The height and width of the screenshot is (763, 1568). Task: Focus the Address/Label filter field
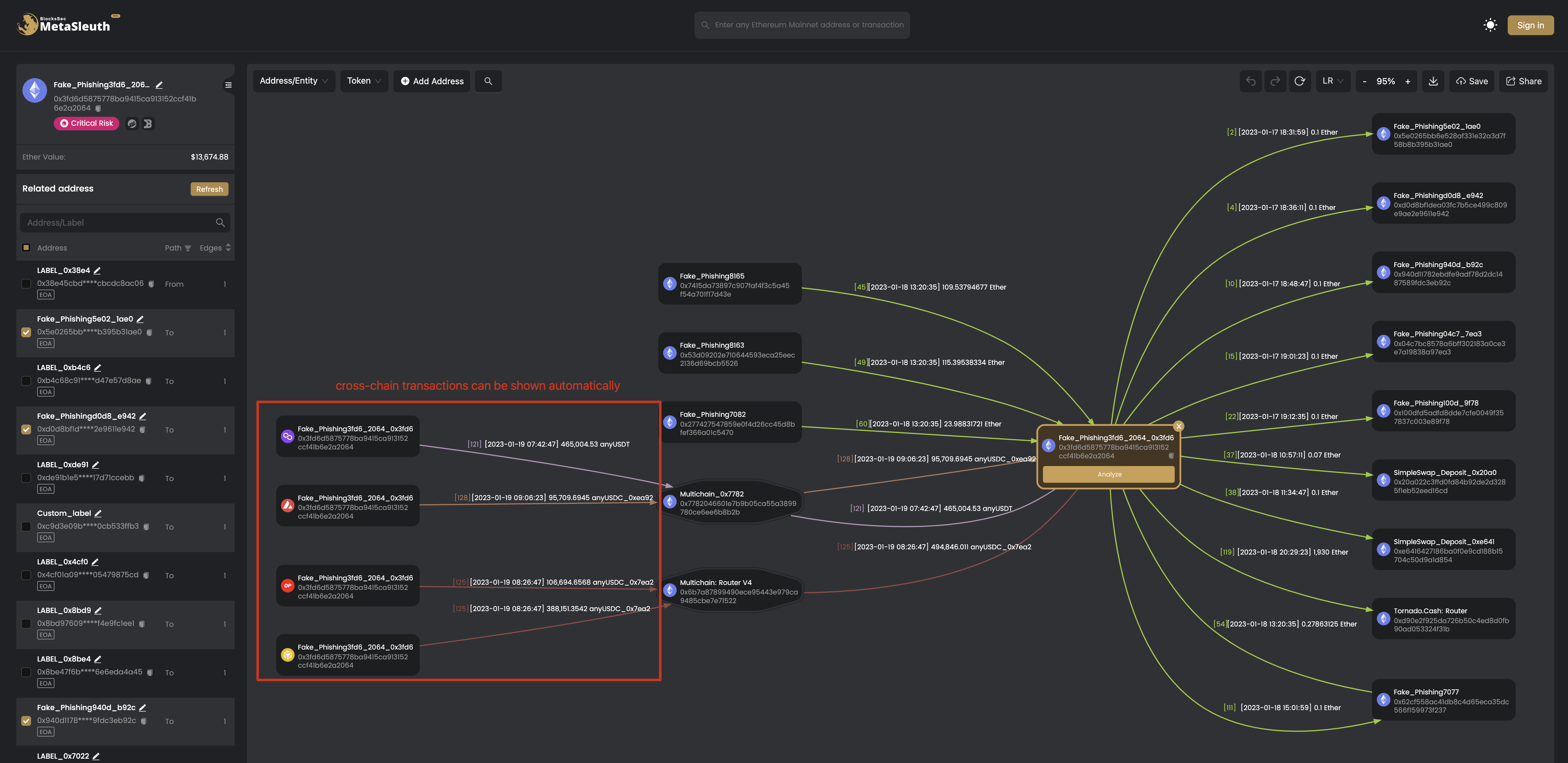click(x=125, y=223)
